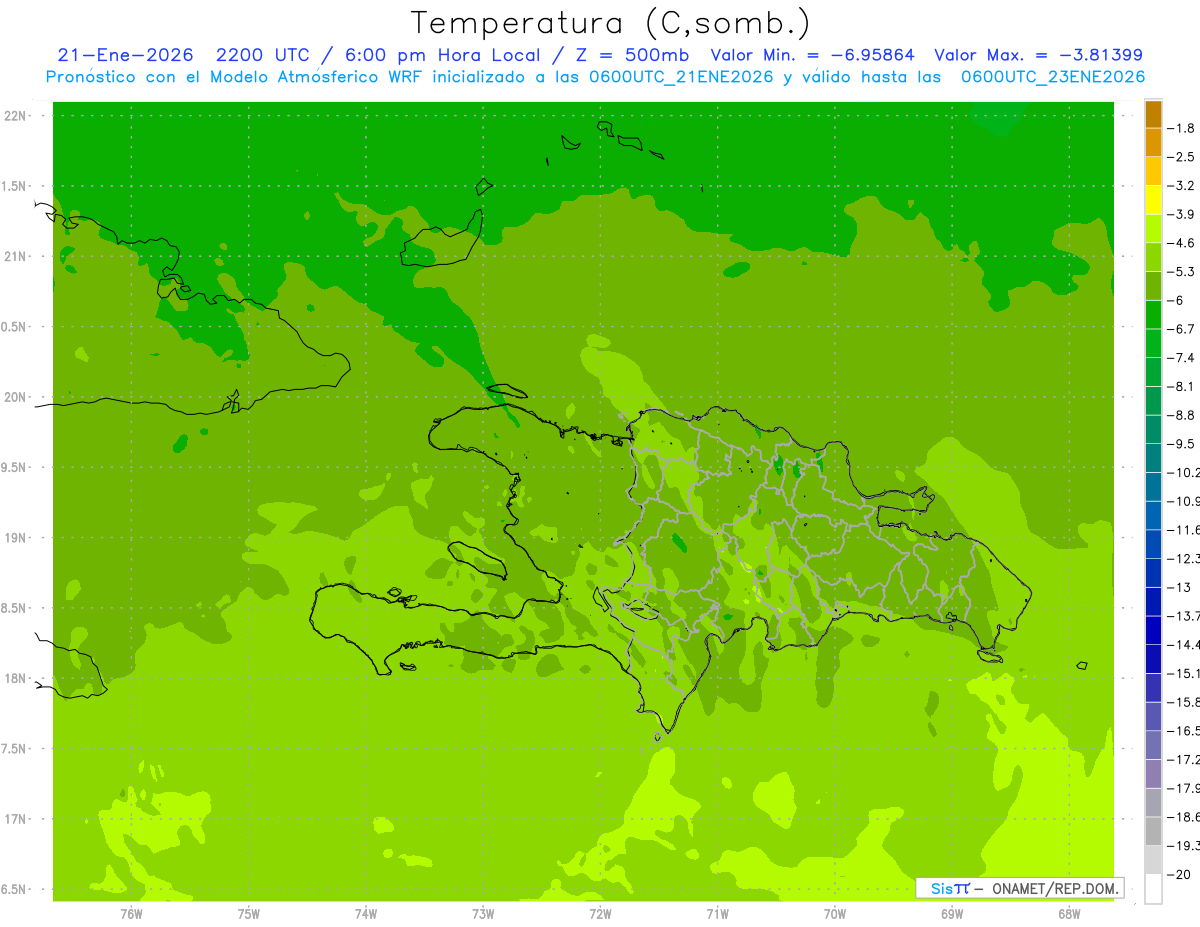The image size is (1200, 927).
Task: Click "Valor Min. = -6.95864" in header
Action: point(811,55)
